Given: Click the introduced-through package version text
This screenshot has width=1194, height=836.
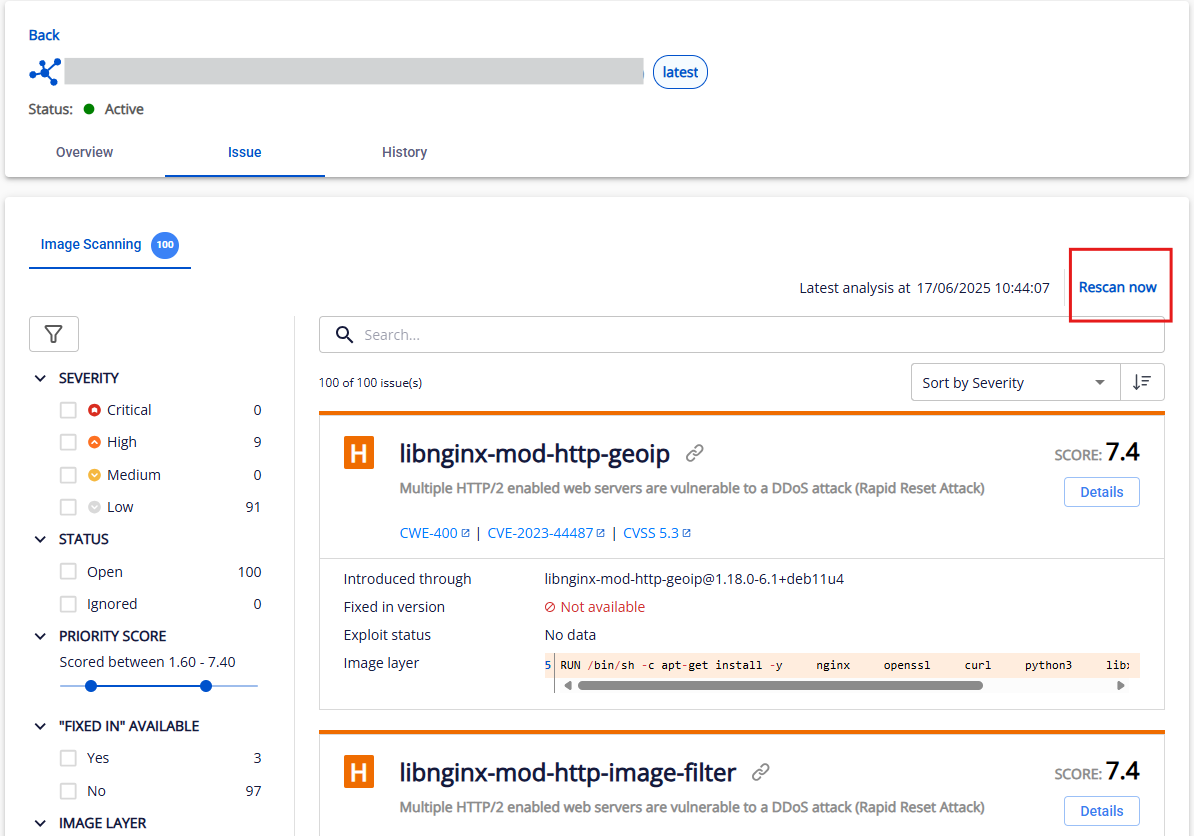Looking at the screenshot, I should coord(694,579).
